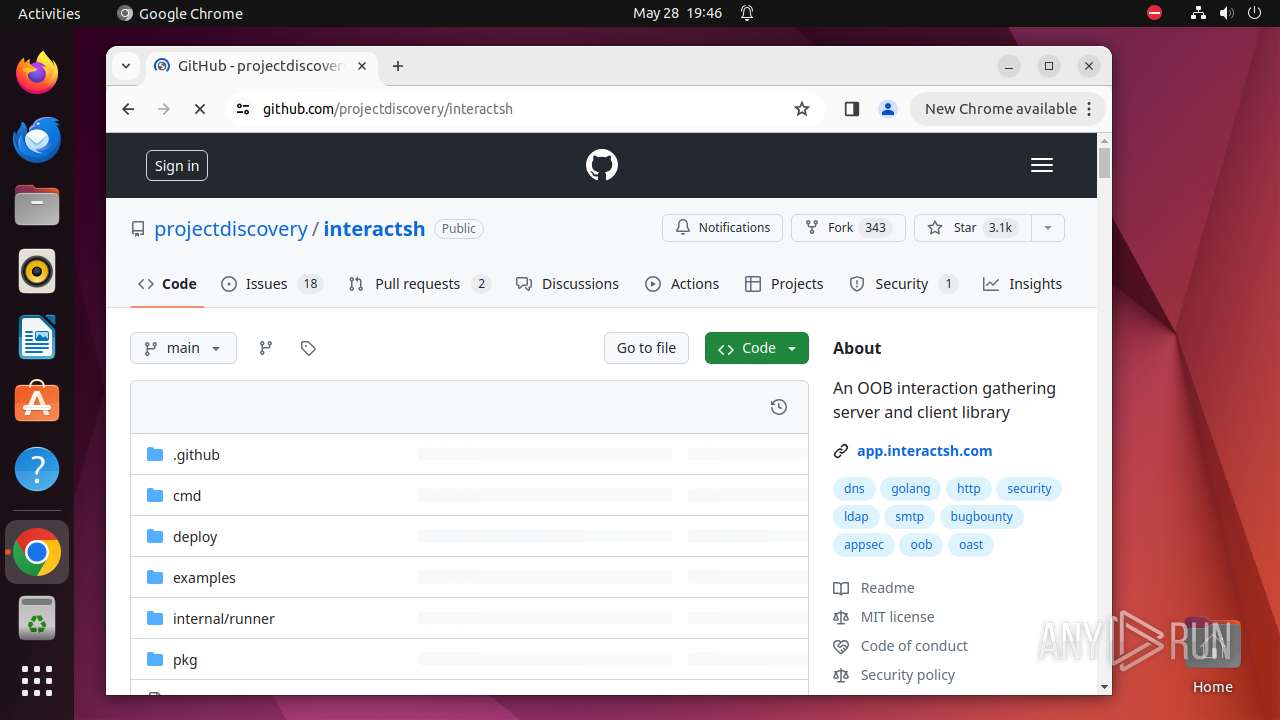
Task: Open the internal/runner folder
Action: tap(223, 619)
